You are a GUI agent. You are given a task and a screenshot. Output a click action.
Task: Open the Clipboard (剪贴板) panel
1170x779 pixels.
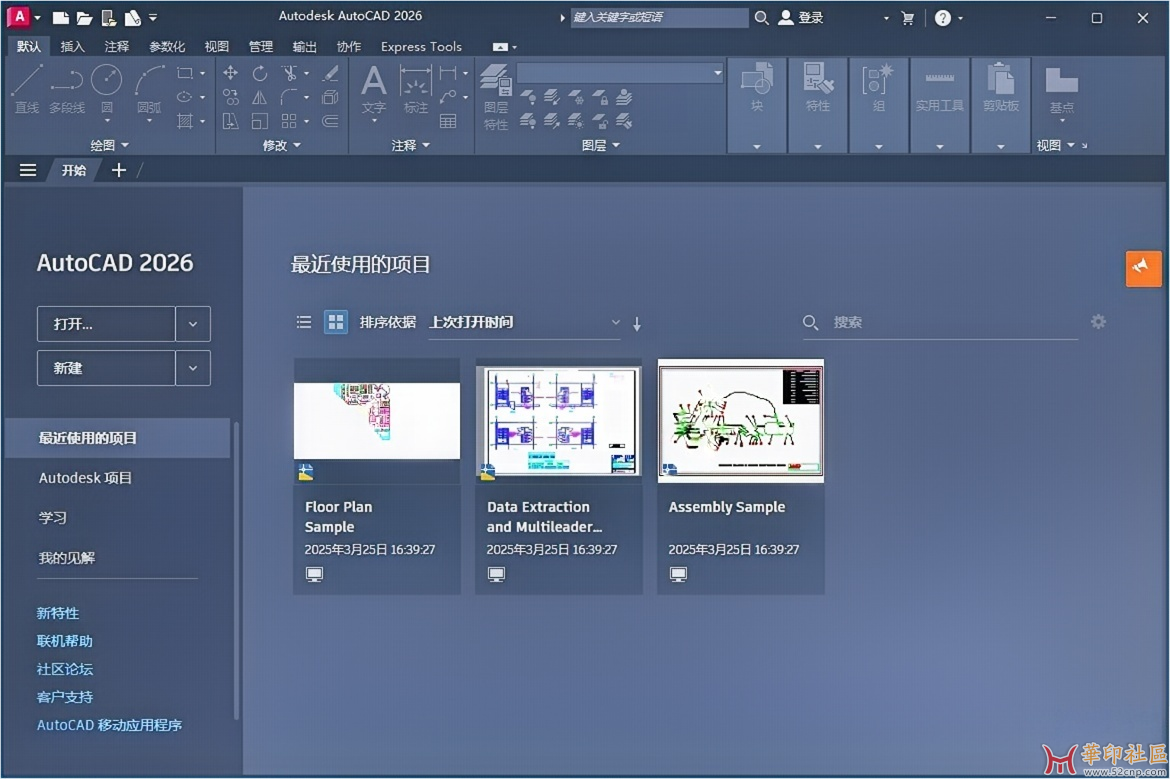tap(1001, 88)
